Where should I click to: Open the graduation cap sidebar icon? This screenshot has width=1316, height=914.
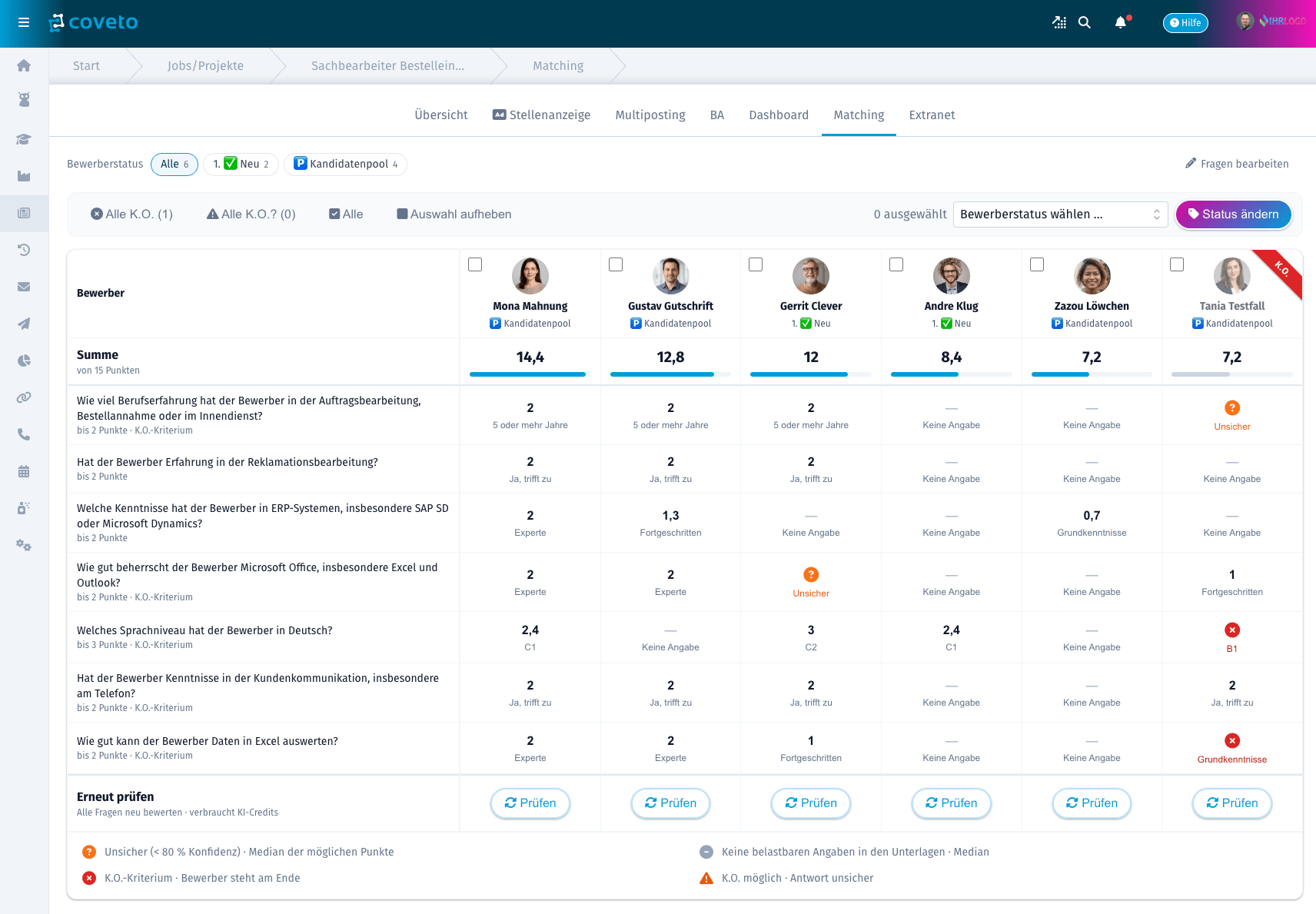click(24, 139)
